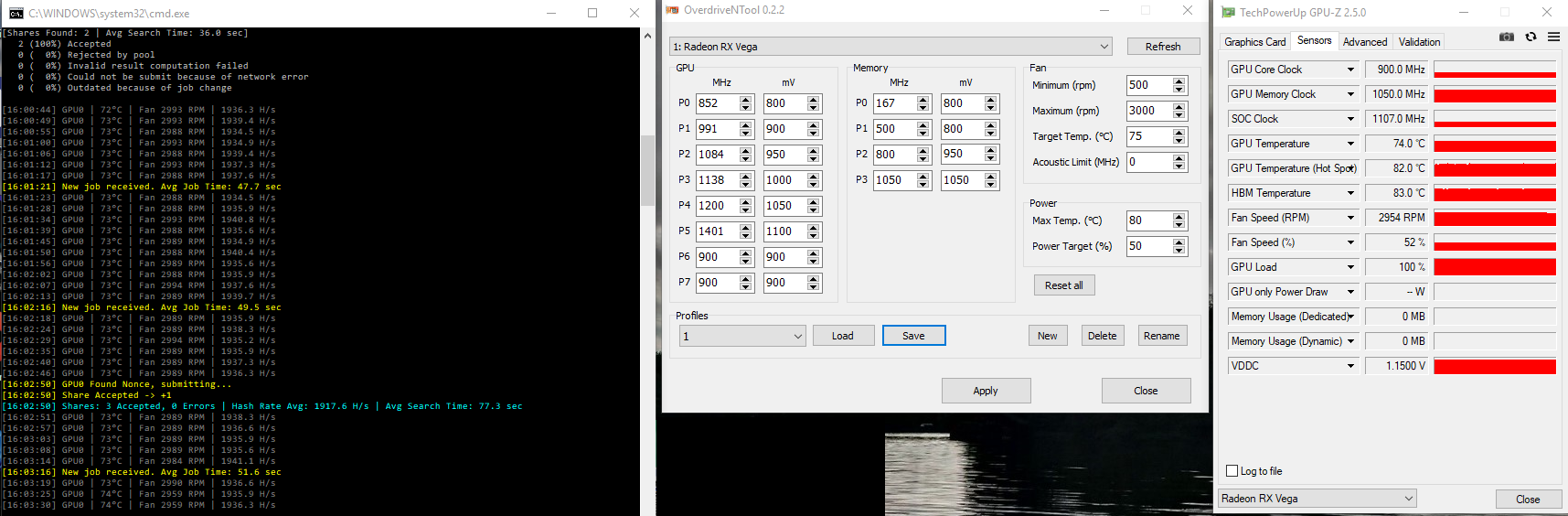
Task: Open GPU-Z hamburger menu icon
Action: [1553, 38]
